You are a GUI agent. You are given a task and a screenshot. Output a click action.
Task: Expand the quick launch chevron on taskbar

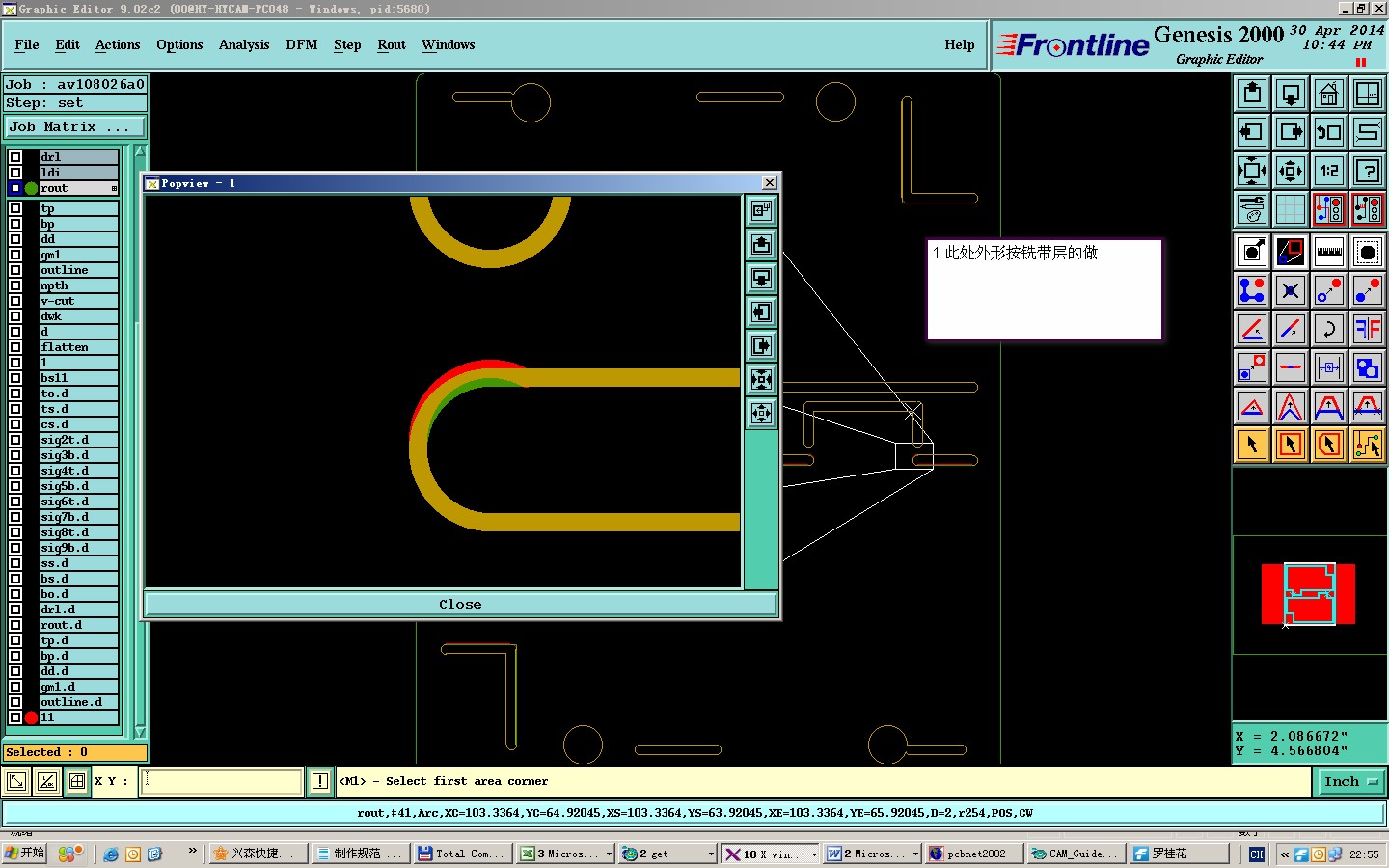[192, 851]
